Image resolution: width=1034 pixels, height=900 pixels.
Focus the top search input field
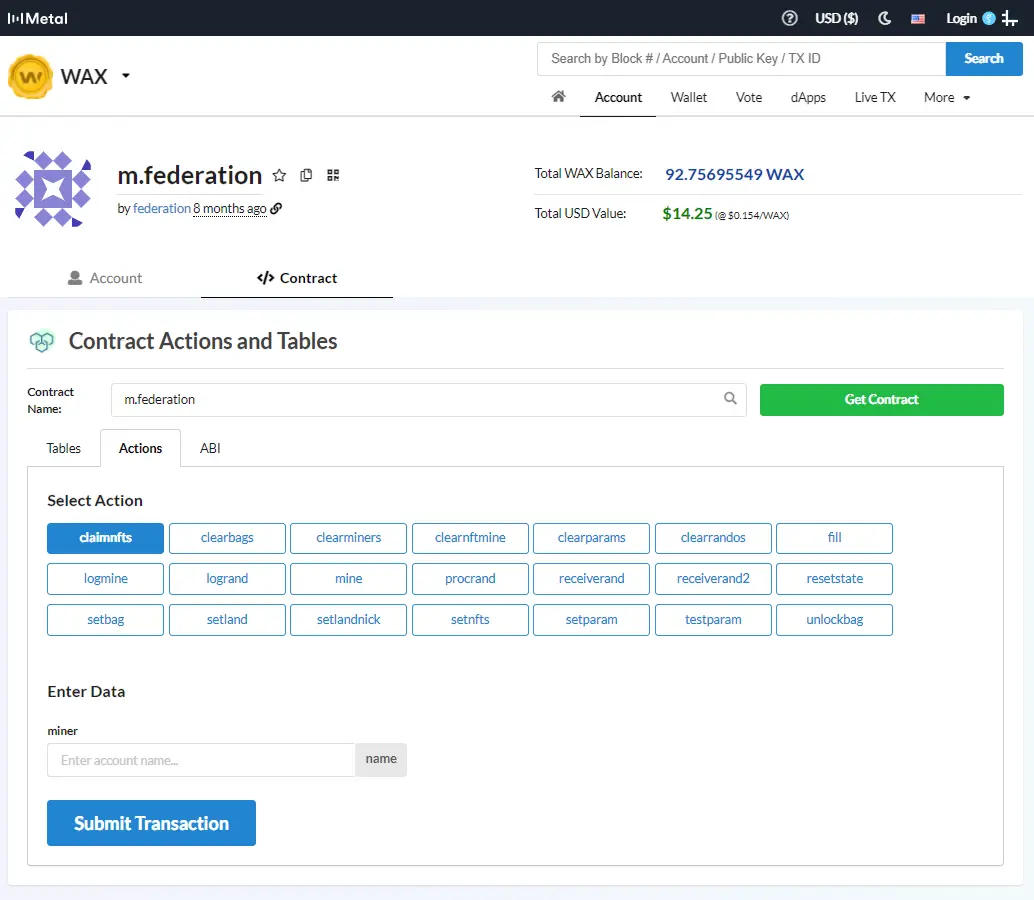(741, 59)
